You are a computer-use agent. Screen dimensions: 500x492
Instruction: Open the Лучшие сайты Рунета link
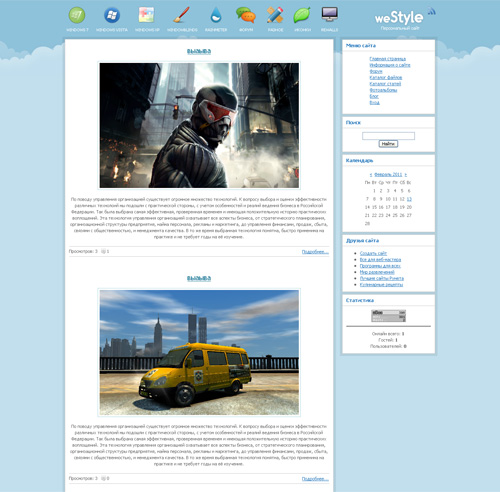[382, 278]
